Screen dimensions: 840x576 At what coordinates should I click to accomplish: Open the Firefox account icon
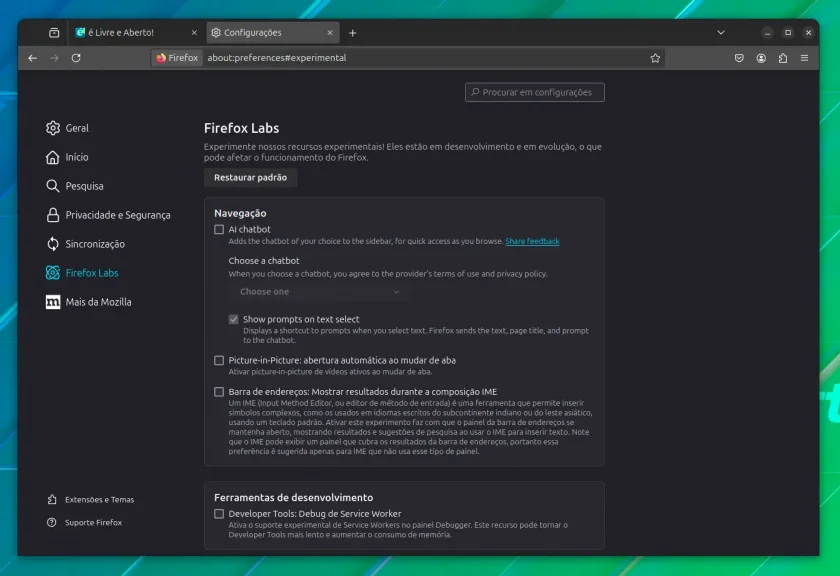click(x=761, y=58)
